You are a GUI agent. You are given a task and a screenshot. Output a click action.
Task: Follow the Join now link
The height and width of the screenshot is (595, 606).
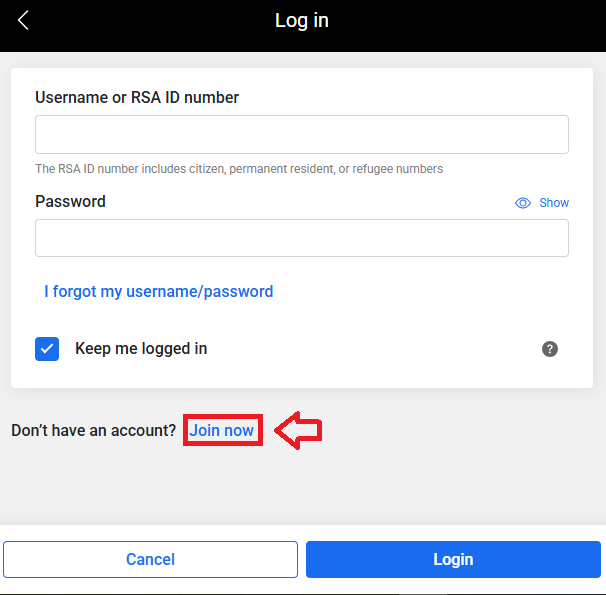(x=221, y=430)
